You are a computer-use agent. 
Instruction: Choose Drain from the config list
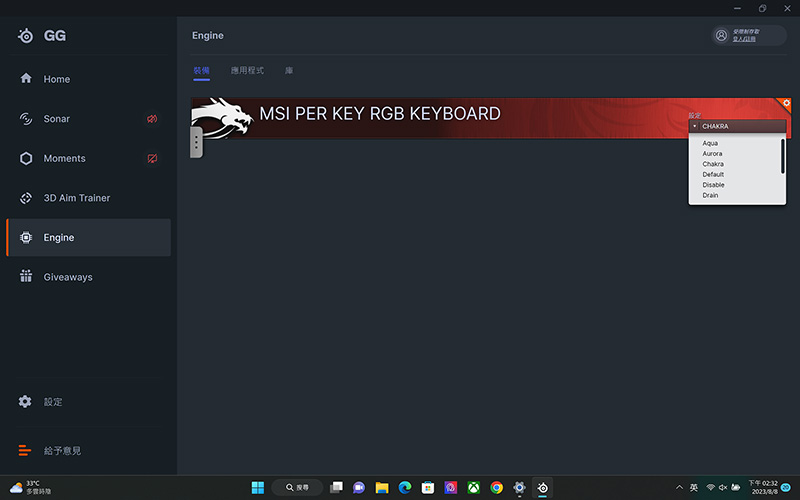coord(710,195)
